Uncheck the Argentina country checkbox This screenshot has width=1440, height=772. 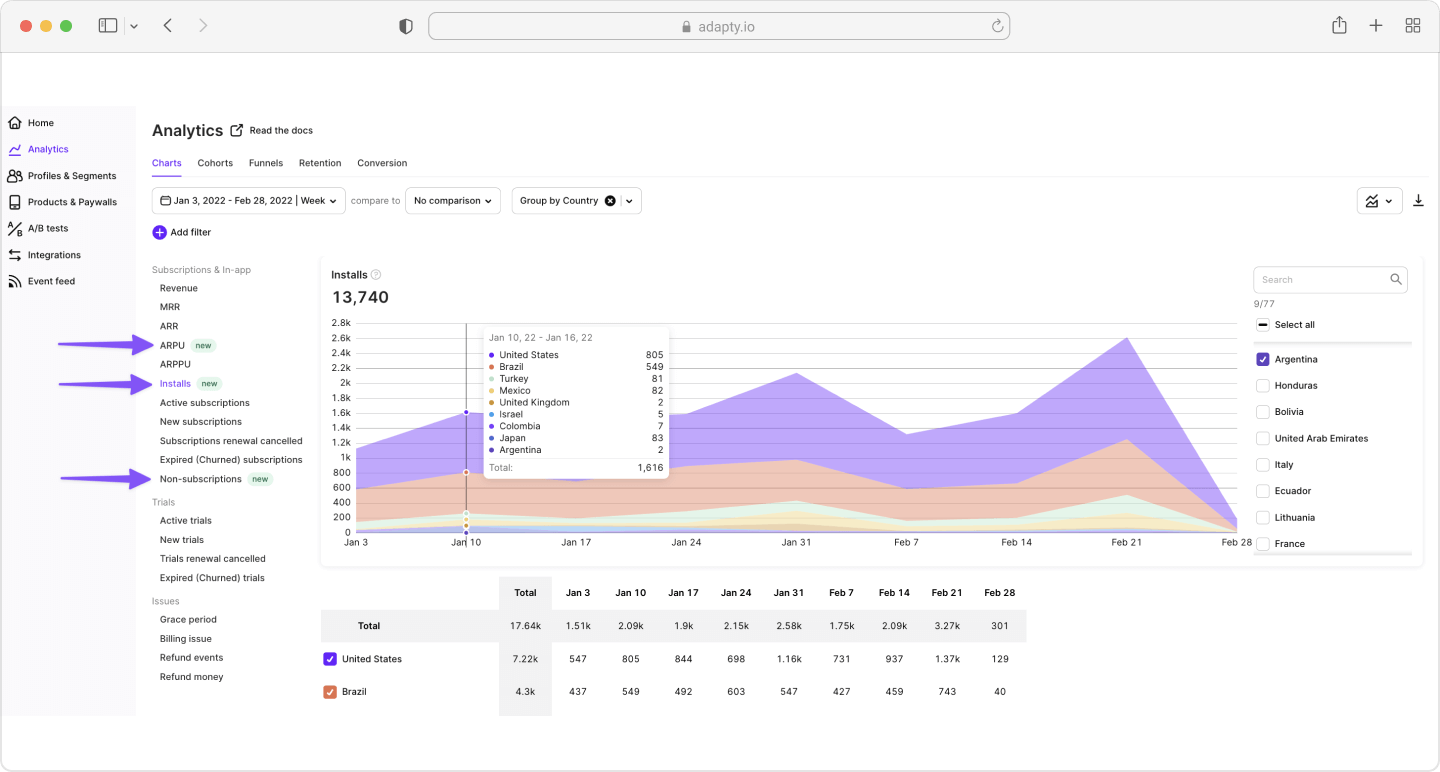pyautogui.click(x=1263, y=359)
